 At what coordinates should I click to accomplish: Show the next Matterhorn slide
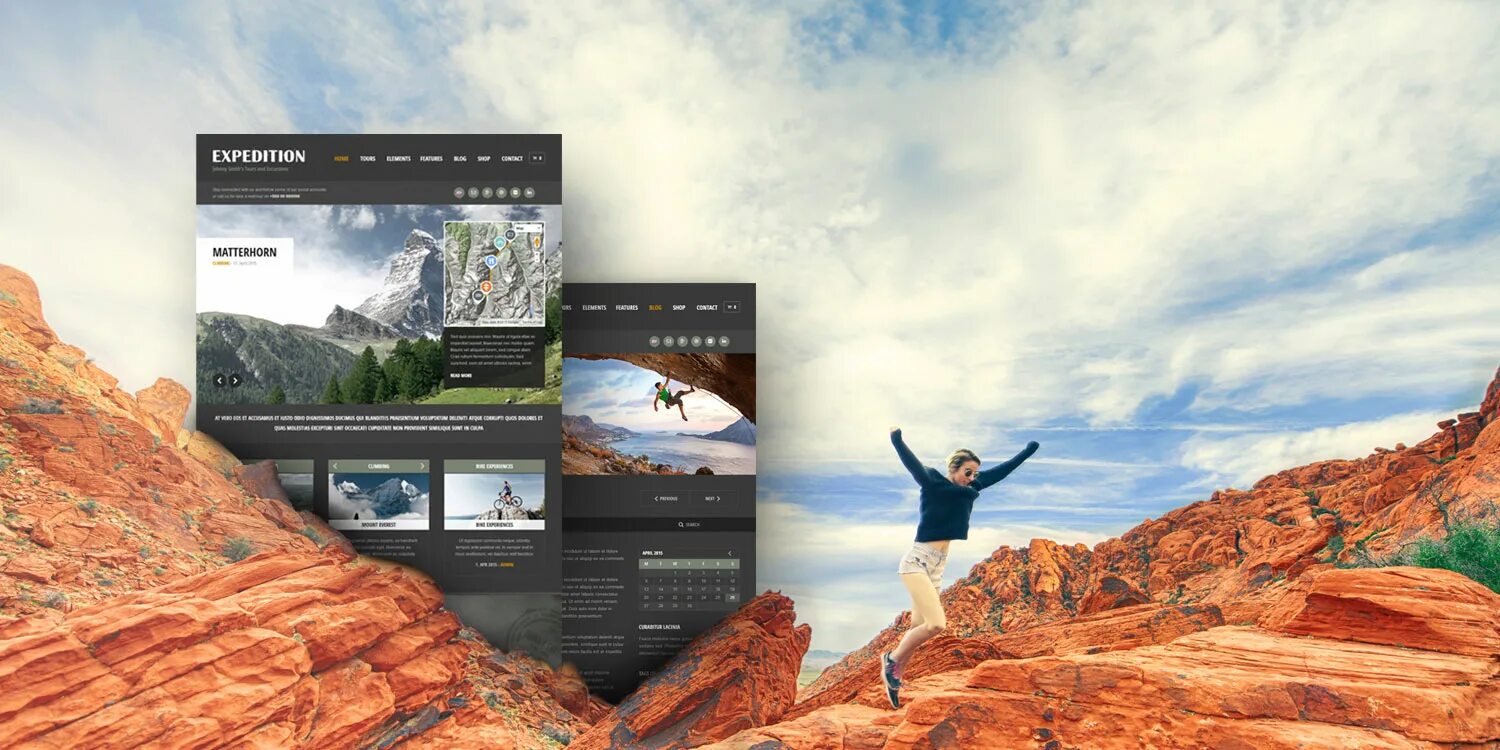[235, 381]
